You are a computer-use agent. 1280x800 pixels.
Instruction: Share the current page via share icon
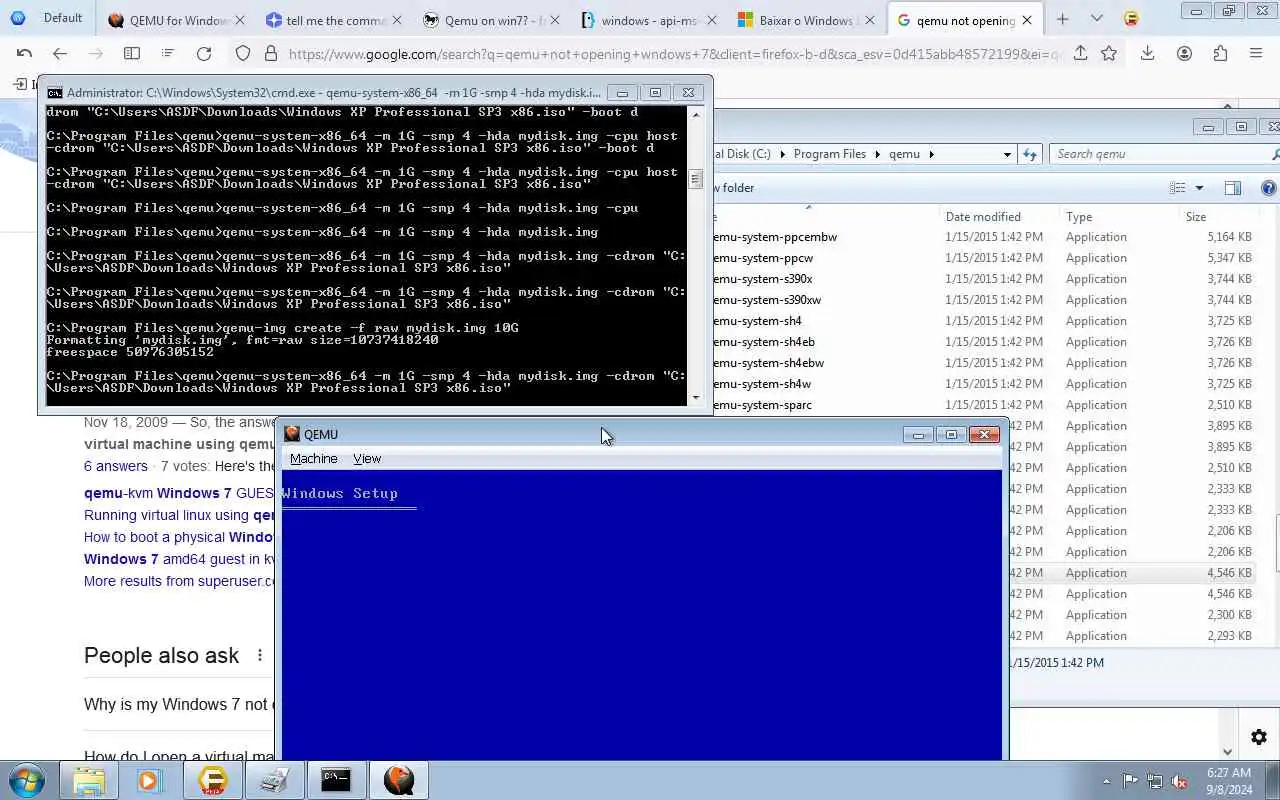1080,54
